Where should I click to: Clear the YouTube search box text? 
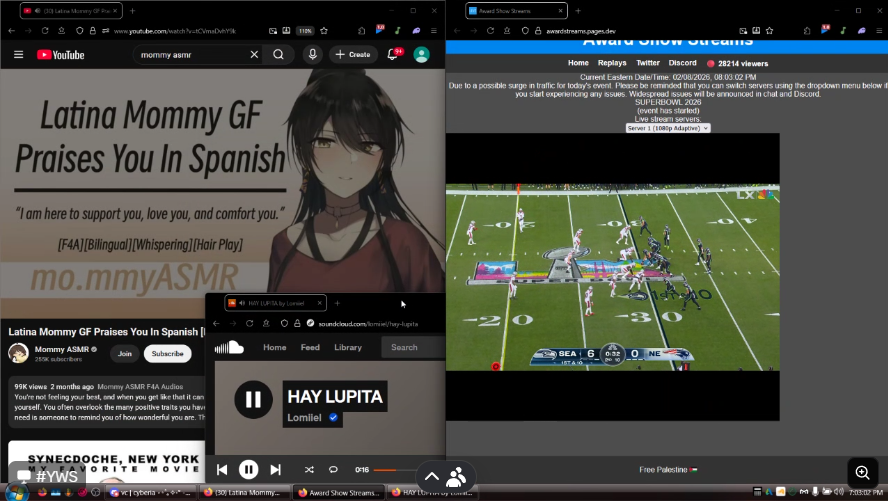tap(254, 54)
